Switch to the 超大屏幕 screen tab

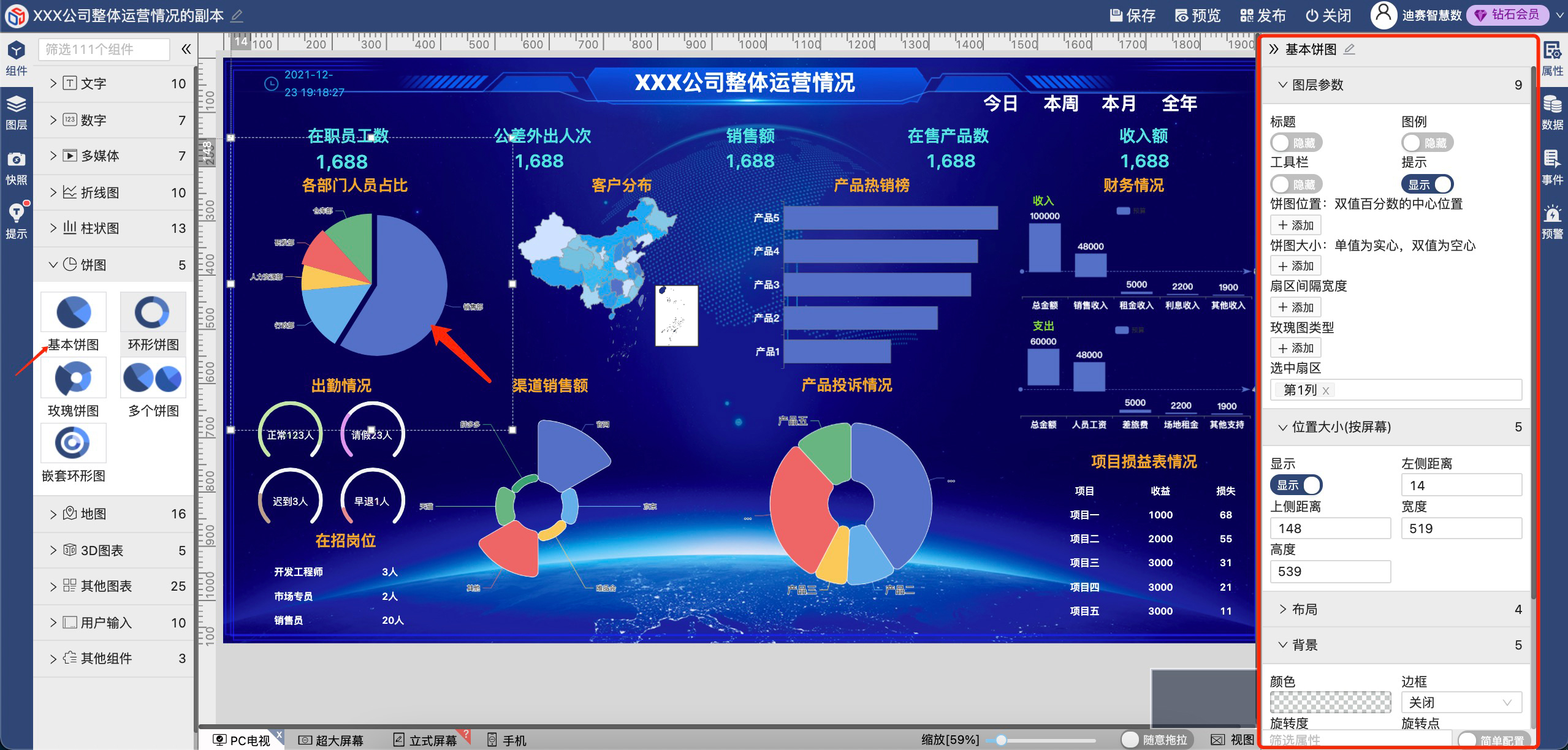[331, 740]
